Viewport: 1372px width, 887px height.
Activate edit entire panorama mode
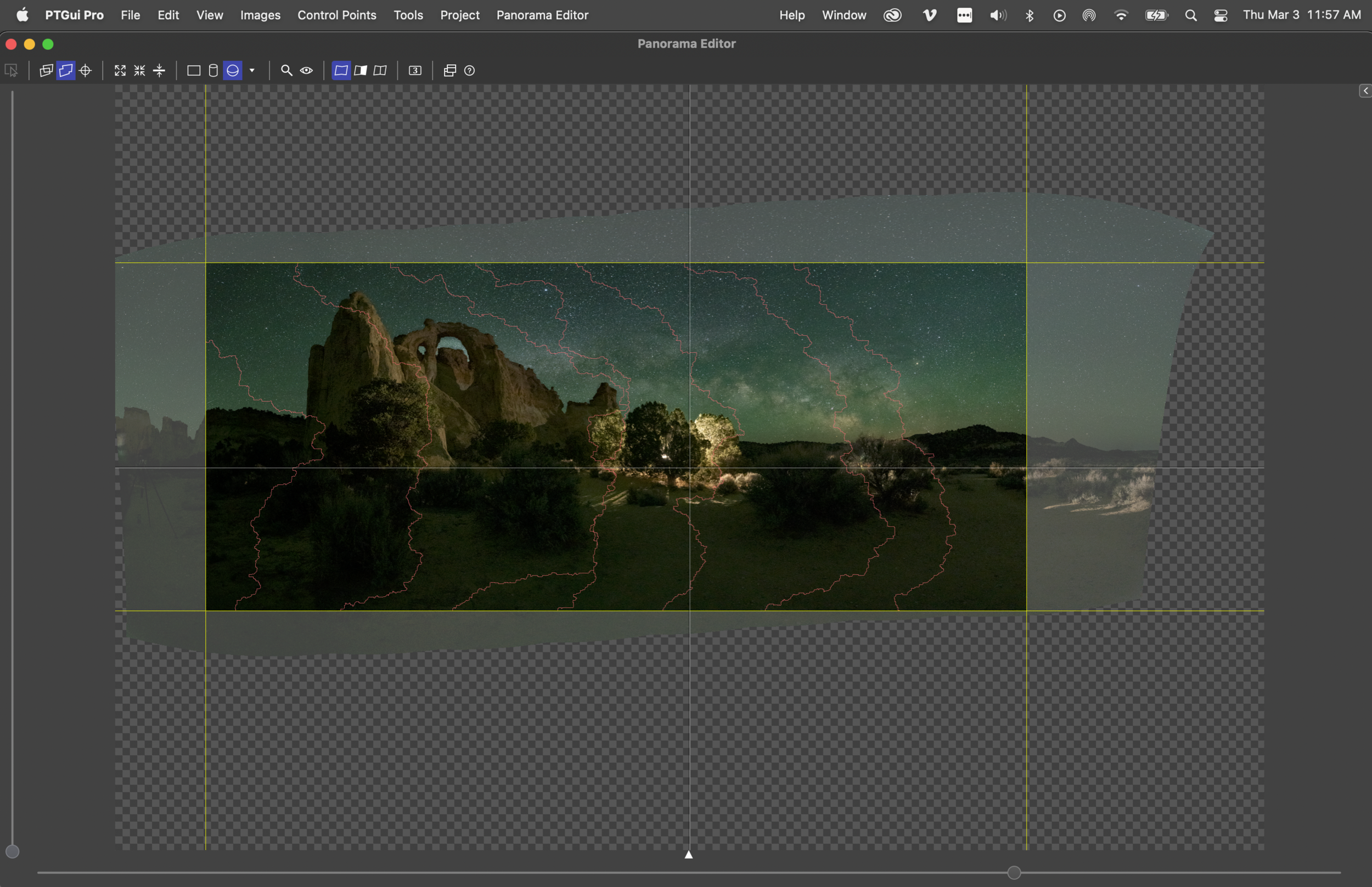pos(66,71)
